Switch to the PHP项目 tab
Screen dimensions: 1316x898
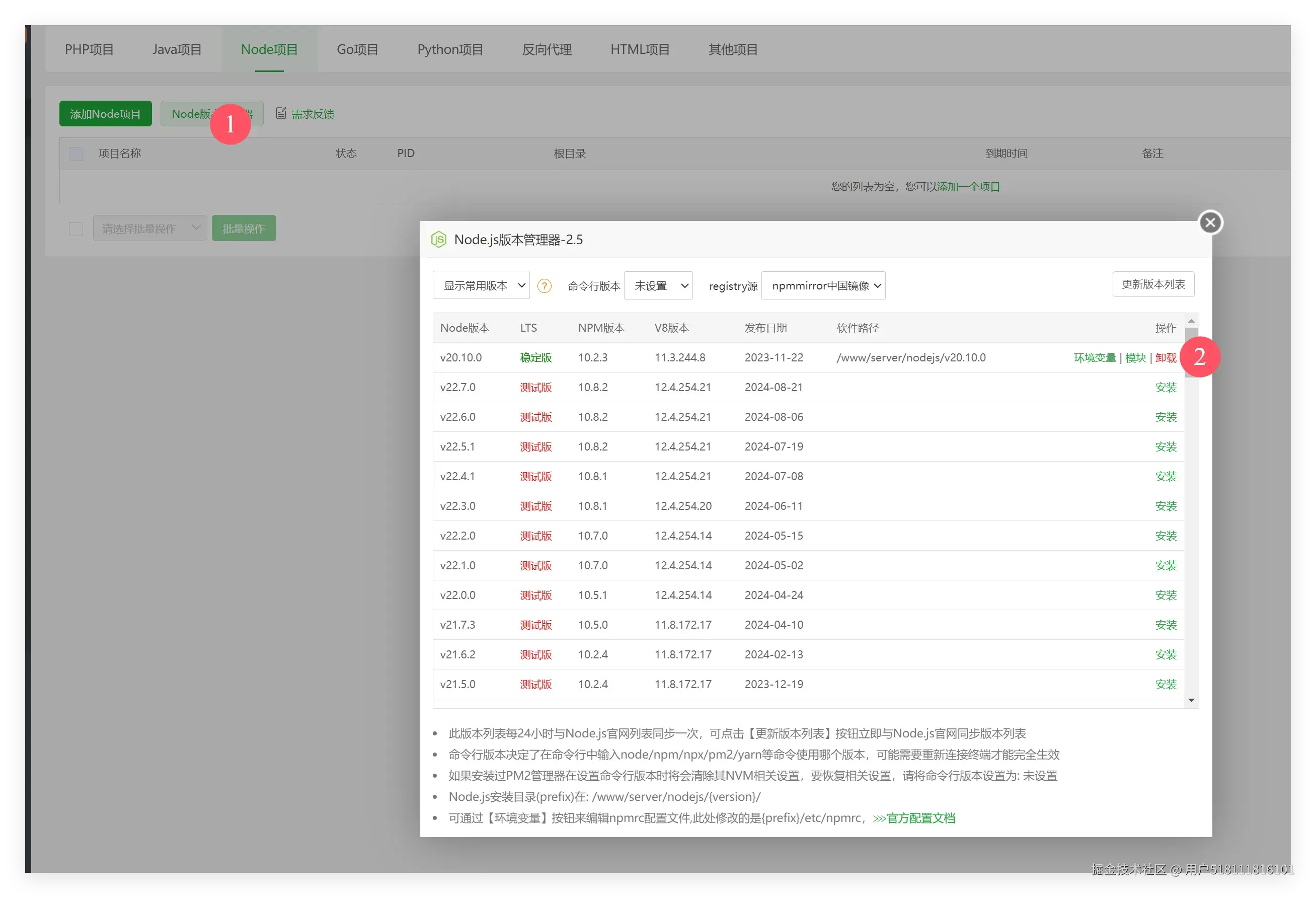(x=89, y=49)
